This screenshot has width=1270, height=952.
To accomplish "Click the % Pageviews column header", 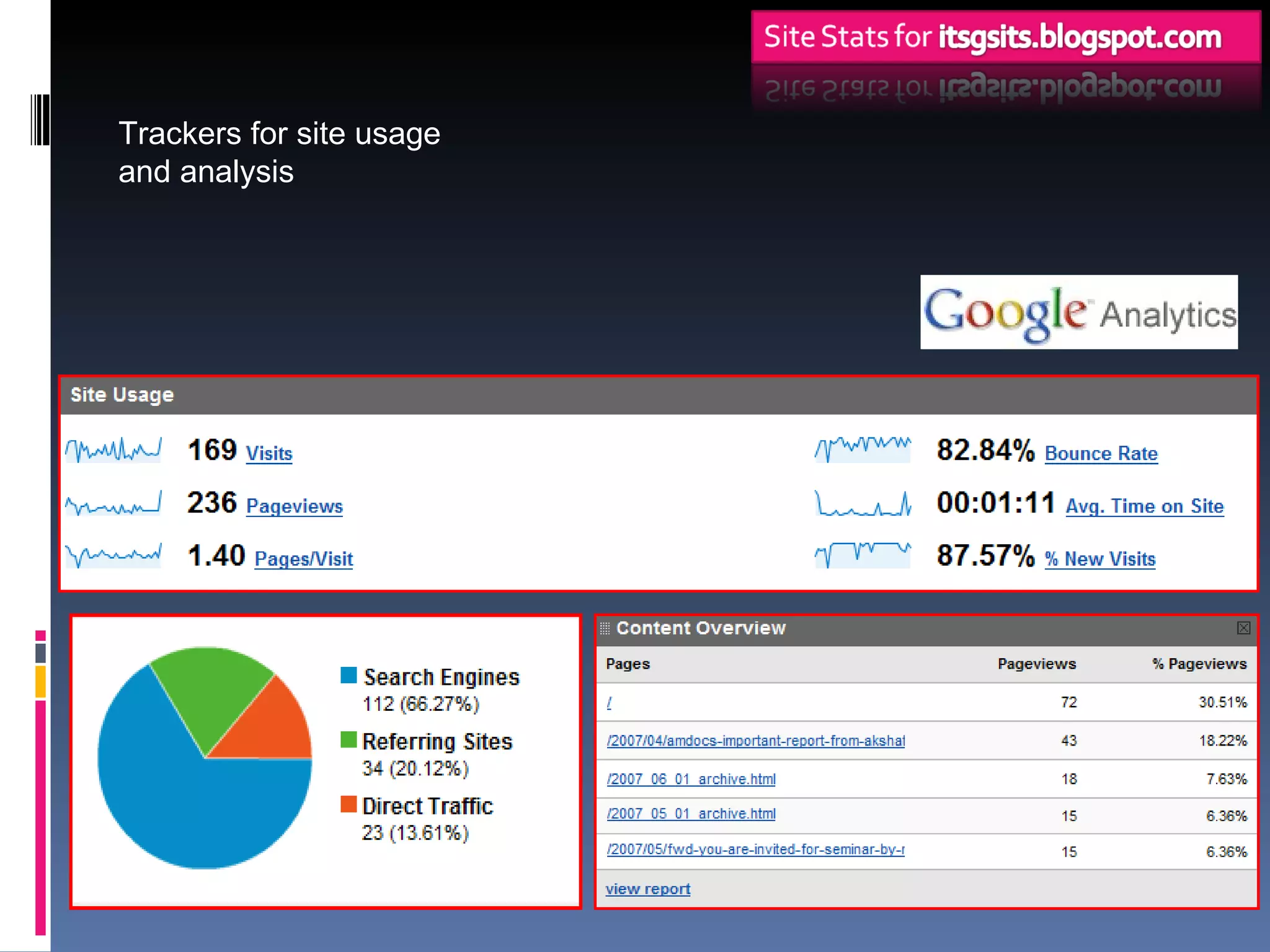I will (1199, 664).
